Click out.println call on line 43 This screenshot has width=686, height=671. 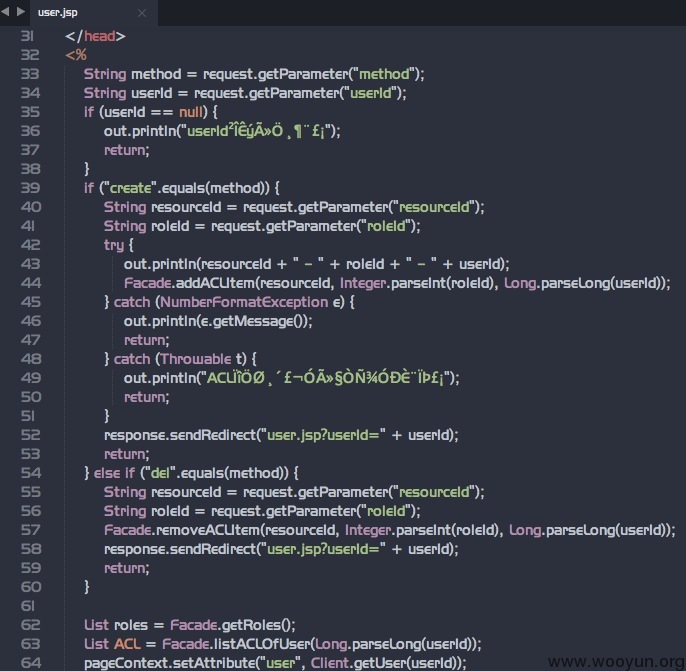tap(316, 264)
